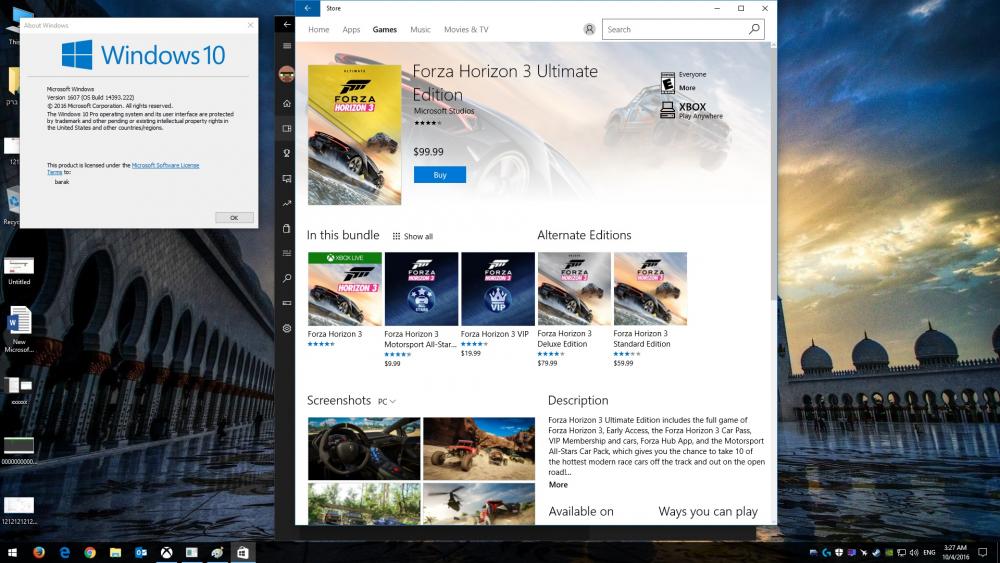Click the volume speaker tray icon

[x=914, y=553]
